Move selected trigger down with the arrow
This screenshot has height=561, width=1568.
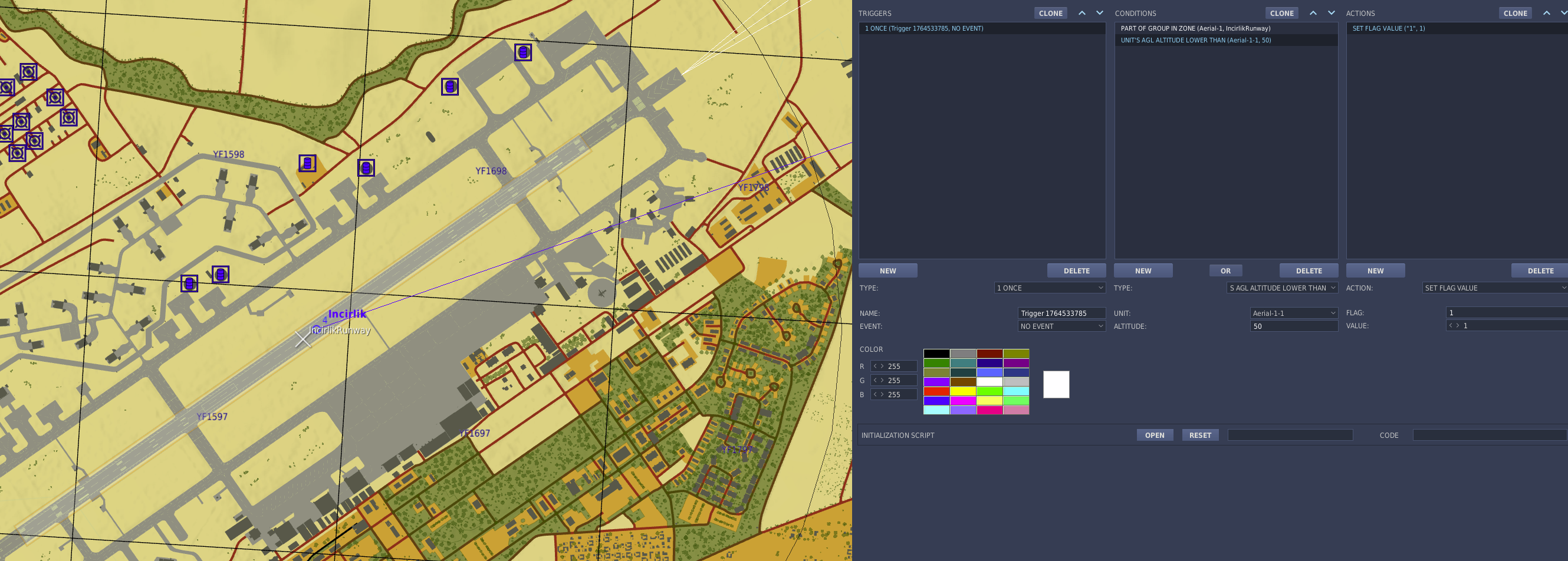[1099, 13]
